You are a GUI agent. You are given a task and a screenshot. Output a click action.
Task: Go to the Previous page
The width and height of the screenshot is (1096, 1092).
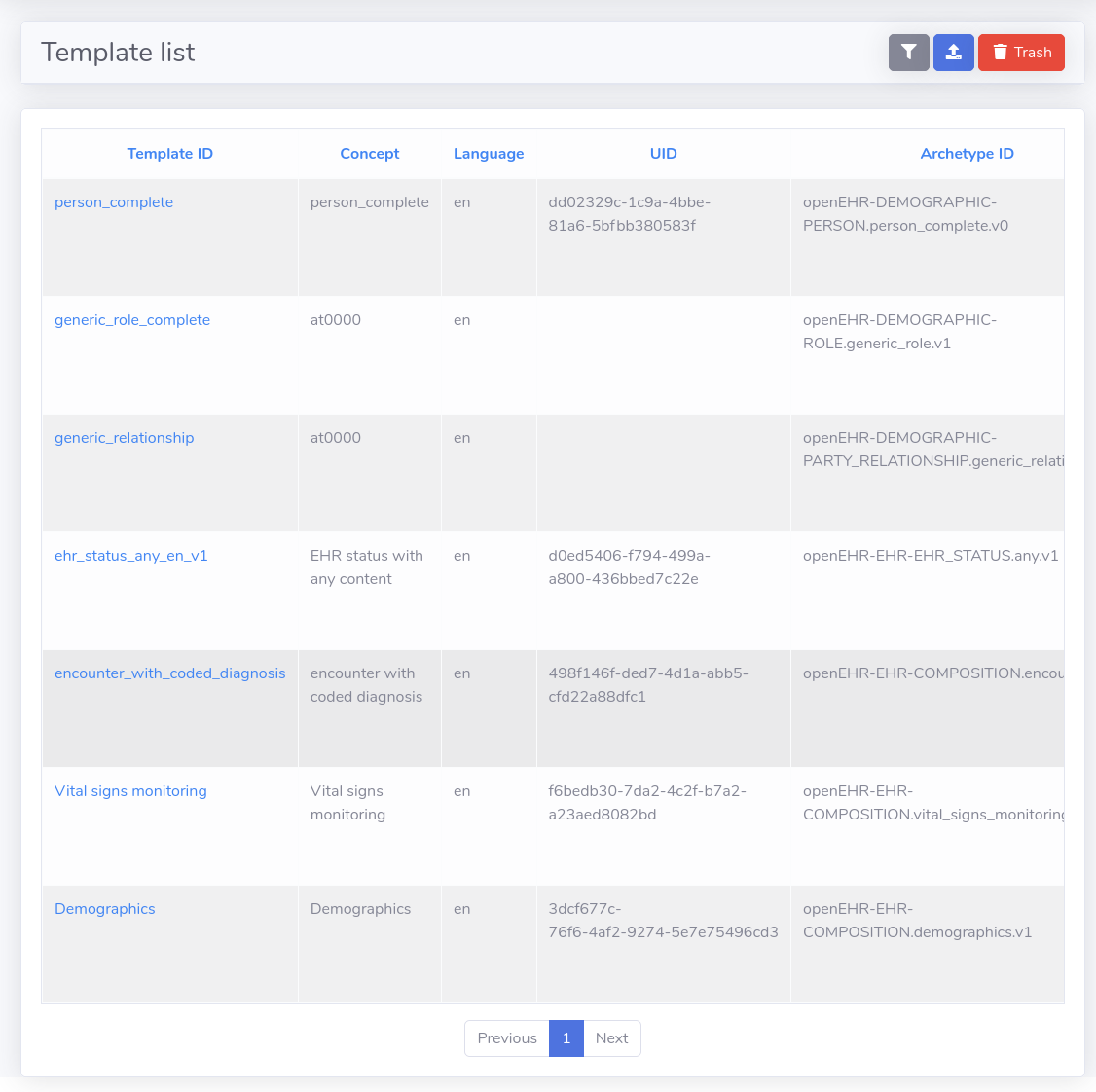point(507,1038)
